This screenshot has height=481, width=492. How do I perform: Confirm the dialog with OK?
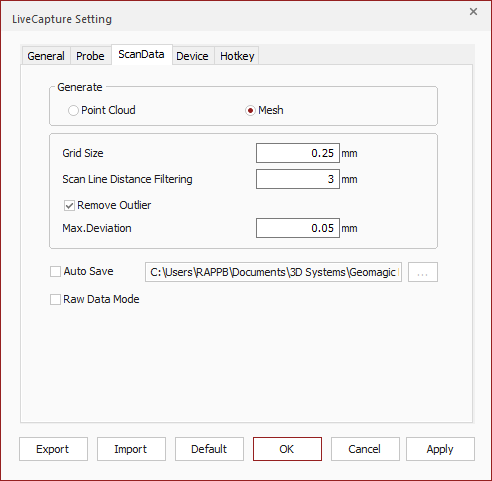(287, 449)
